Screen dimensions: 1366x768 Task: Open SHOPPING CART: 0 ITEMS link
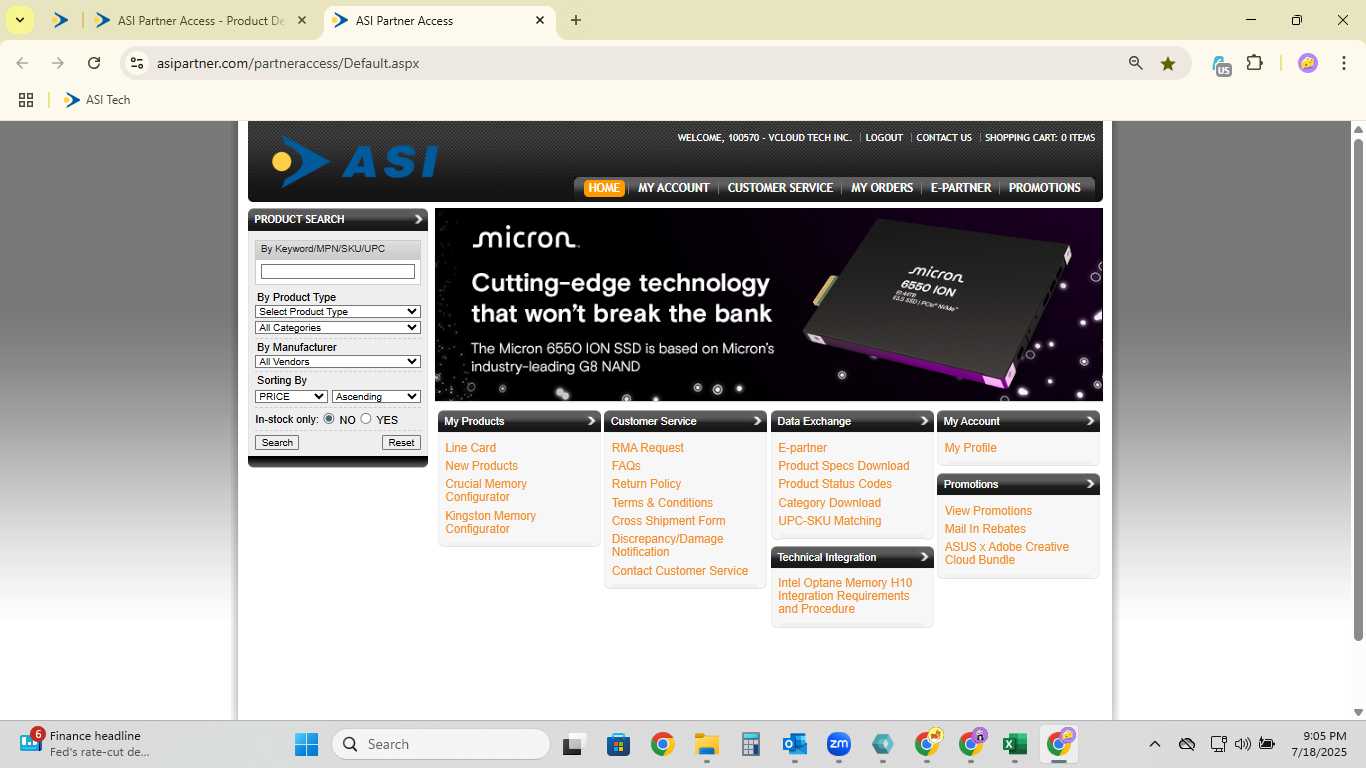click(1040, 138)
